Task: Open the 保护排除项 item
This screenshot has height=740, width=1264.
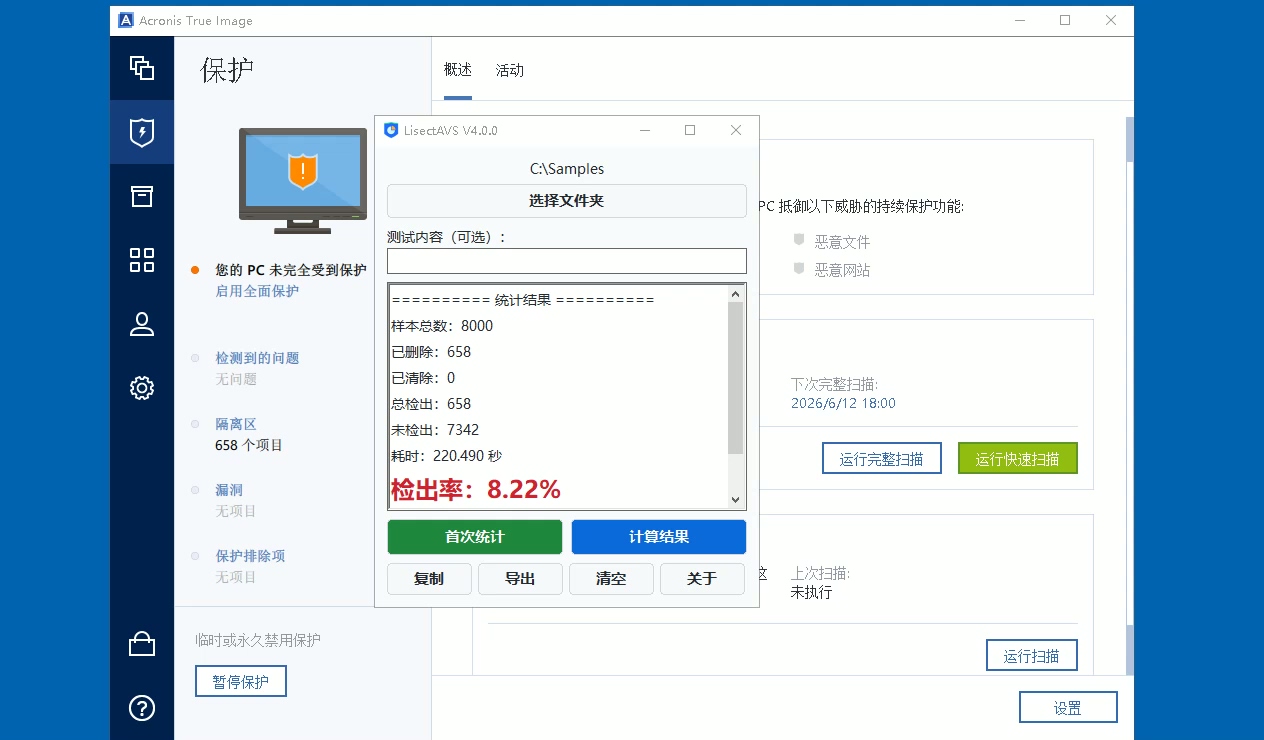Action: tap(250, 556)
